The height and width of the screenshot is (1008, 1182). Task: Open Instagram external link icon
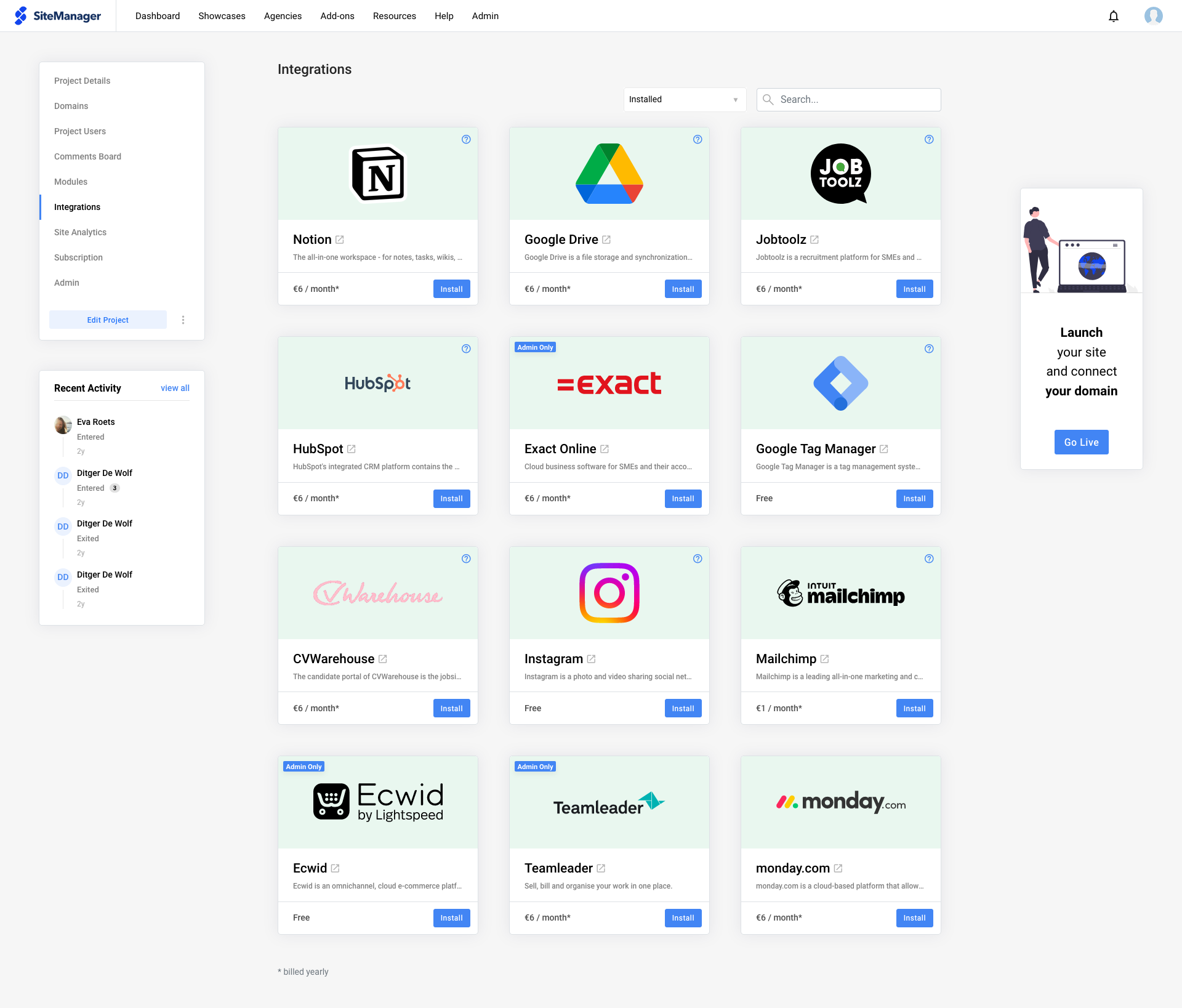tap(592, 659)
